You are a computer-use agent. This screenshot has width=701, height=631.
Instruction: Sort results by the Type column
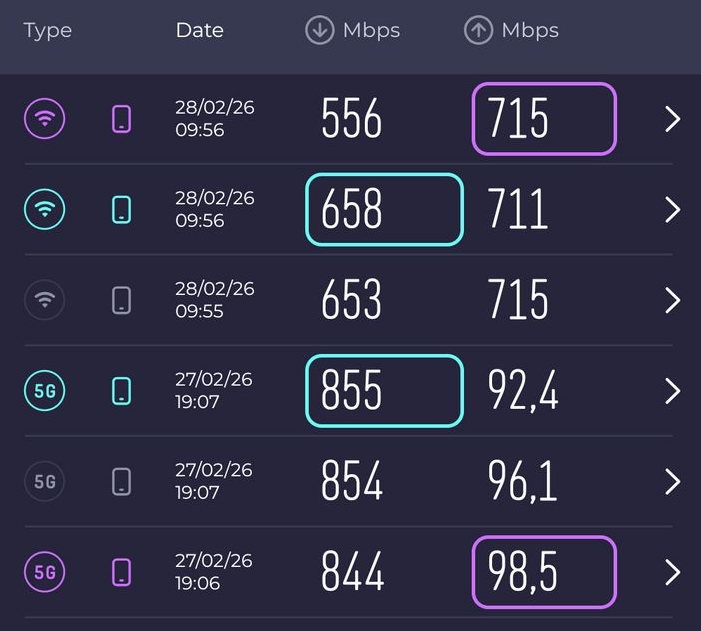tap(48, 31)
